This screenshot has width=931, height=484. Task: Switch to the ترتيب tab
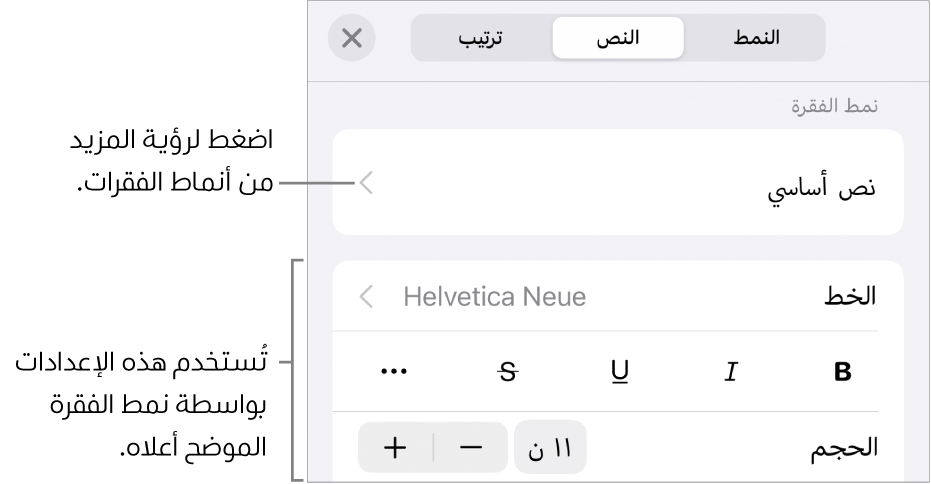click(481, 38)
